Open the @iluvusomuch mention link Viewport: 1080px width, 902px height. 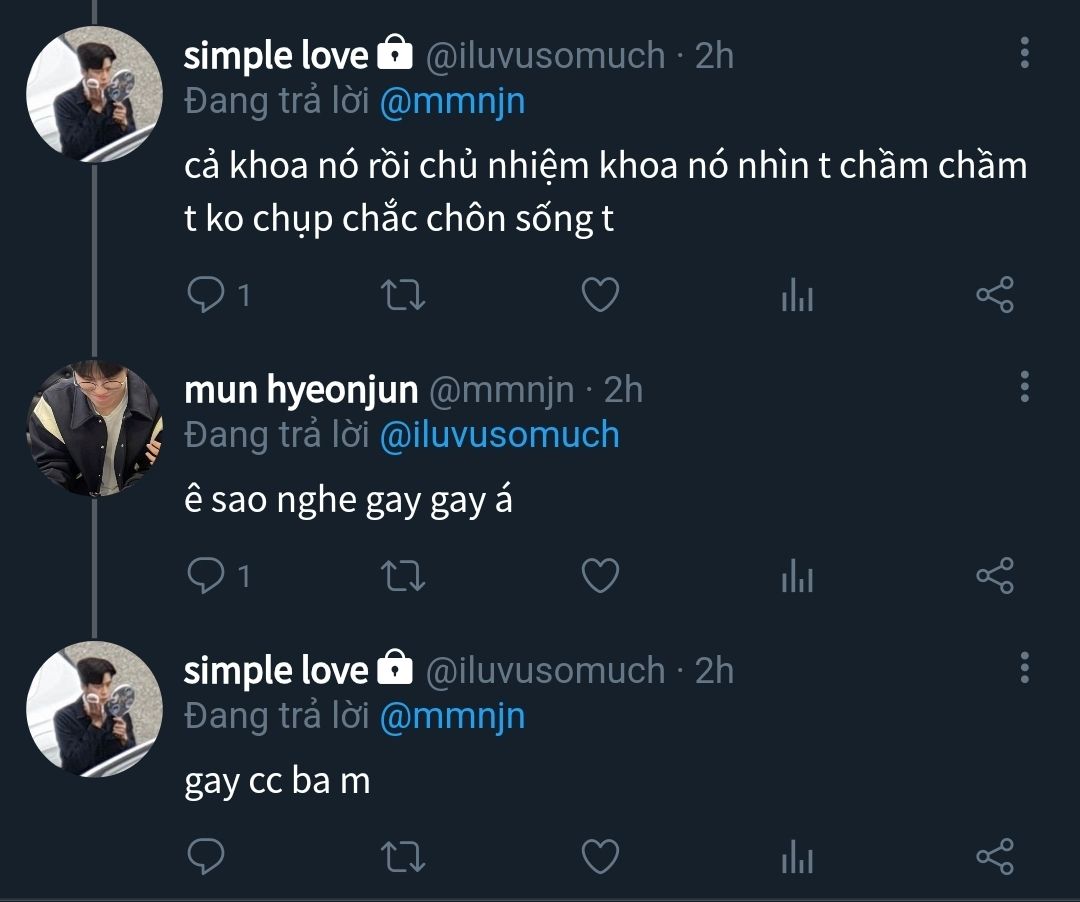[x=499, y=435]
